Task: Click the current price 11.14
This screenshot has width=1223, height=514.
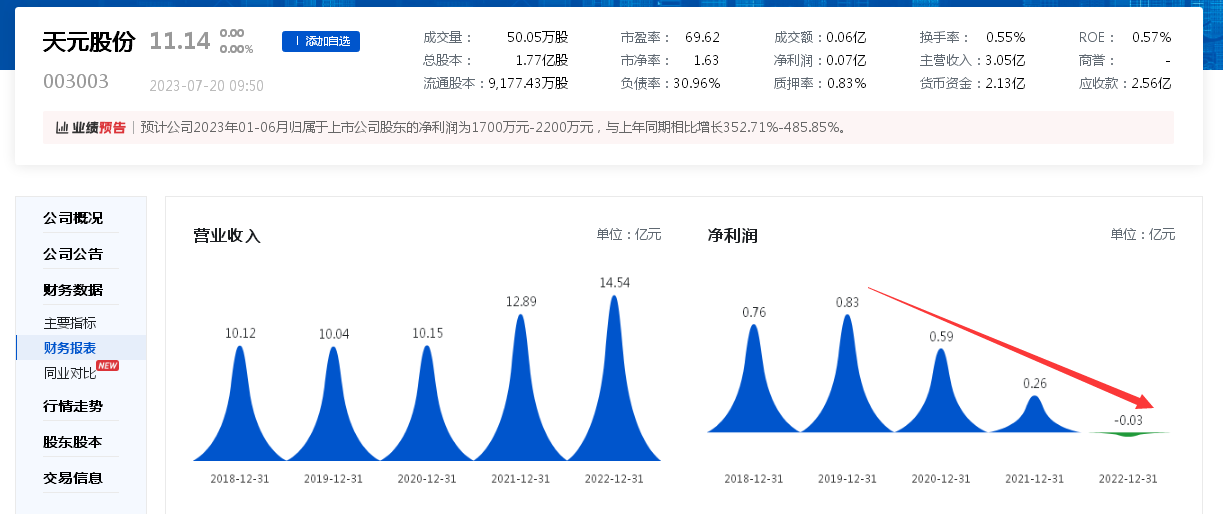Action: (180, 41)
